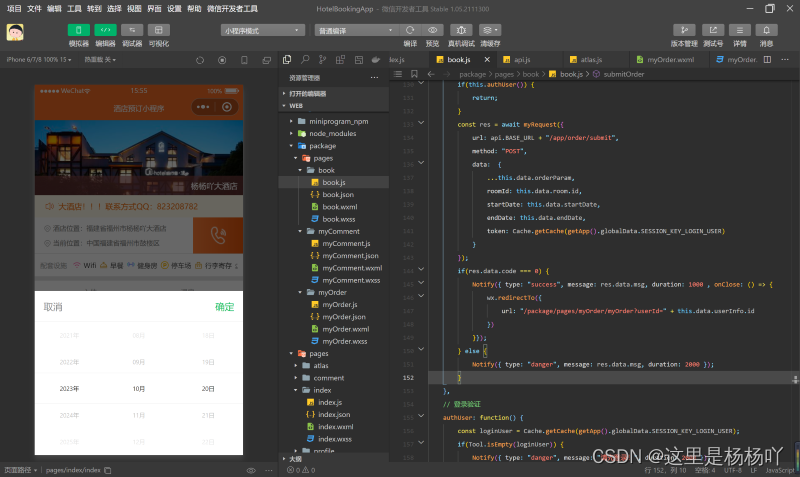
Task: Open the search icon in sidebar
Action: (x=305, y=60)
